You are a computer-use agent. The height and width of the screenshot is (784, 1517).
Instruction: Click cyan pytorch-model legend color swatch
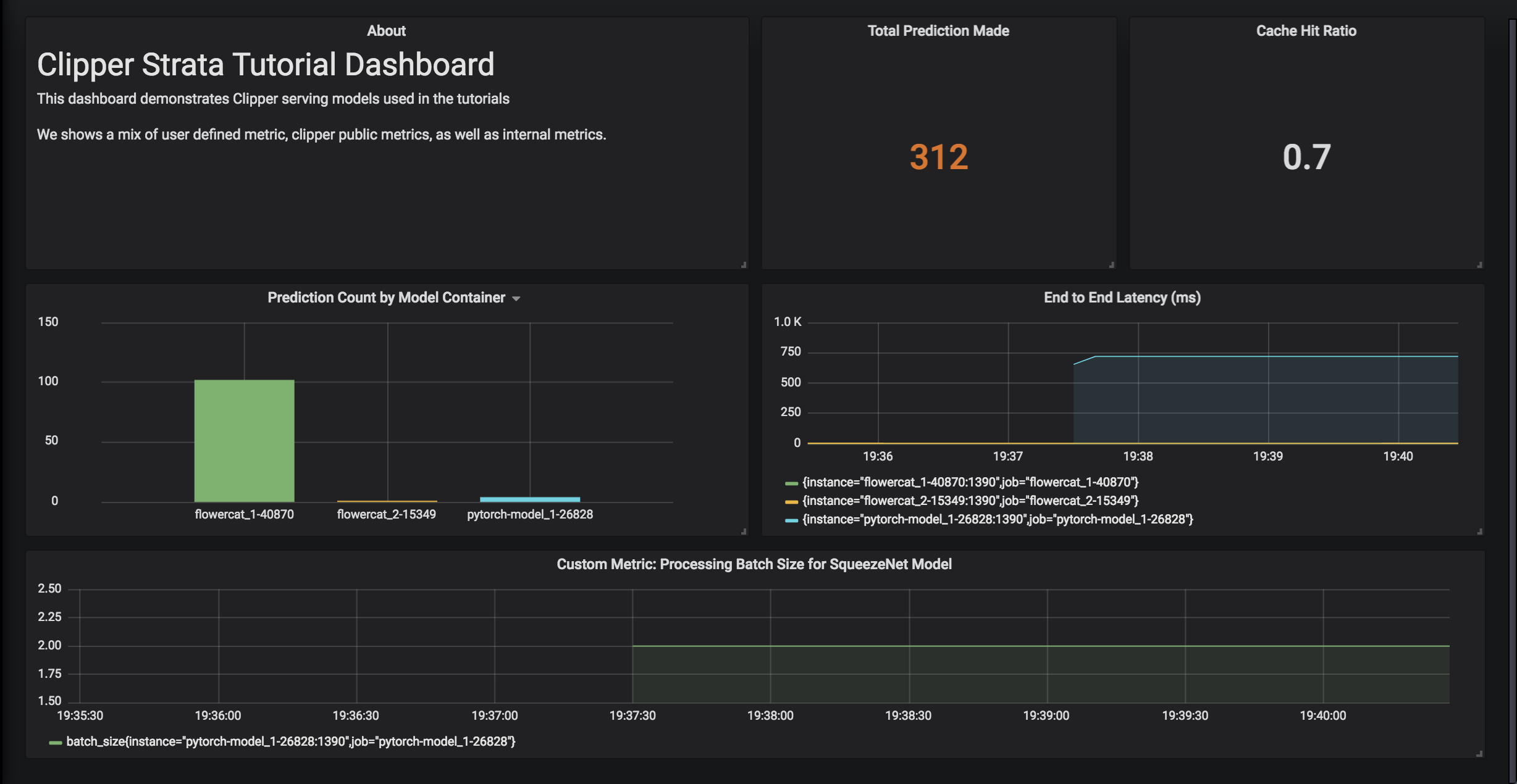[791, 520]
